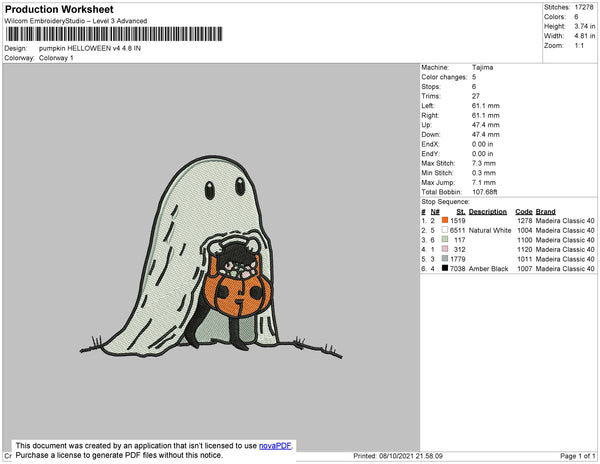Click the 'Page 1 of 1' footer
Image resolution: width=600 pixels, height=464 pixels.
(577, 456)
